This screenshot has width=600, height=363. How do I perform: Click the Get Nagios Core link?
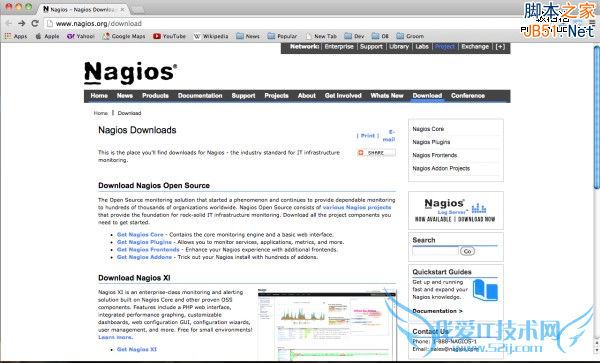pyautogui.click(x=140, y=234)
